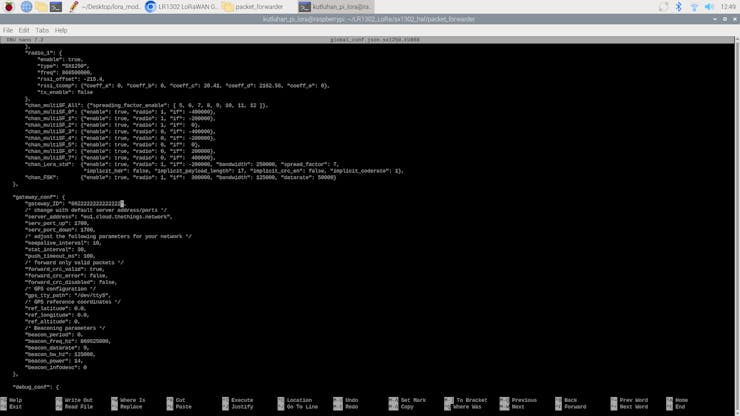Viewport: 740px width, 416px height.
Task: Click the beacon_power line
Action: pos(54,361)
